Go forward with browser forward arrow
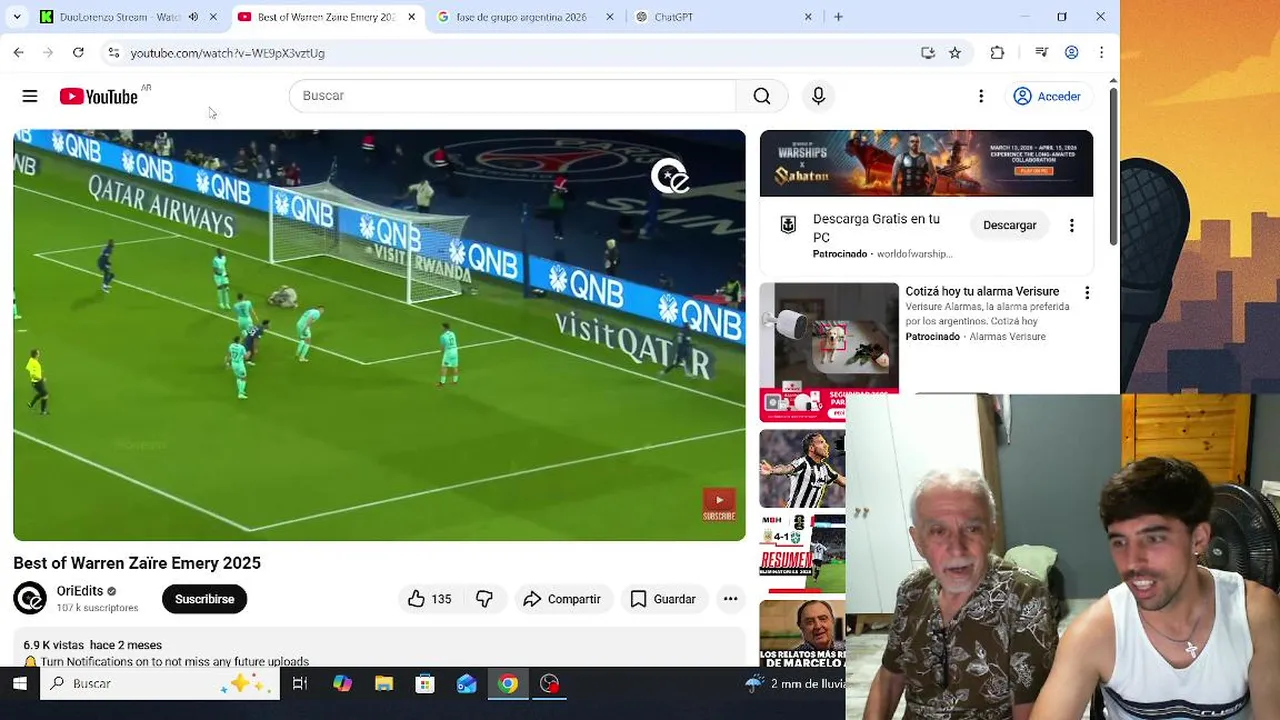Image resolution: width=1280 pixels, height=720 pixels. click(x=47, y=53)
